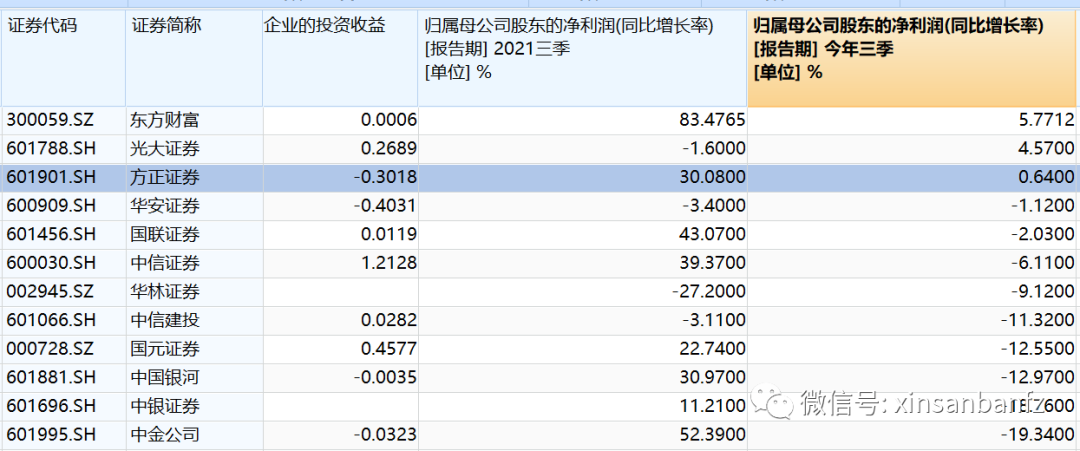Select 2021 growth value 52.3900
1080x451 pixels.
713,434
